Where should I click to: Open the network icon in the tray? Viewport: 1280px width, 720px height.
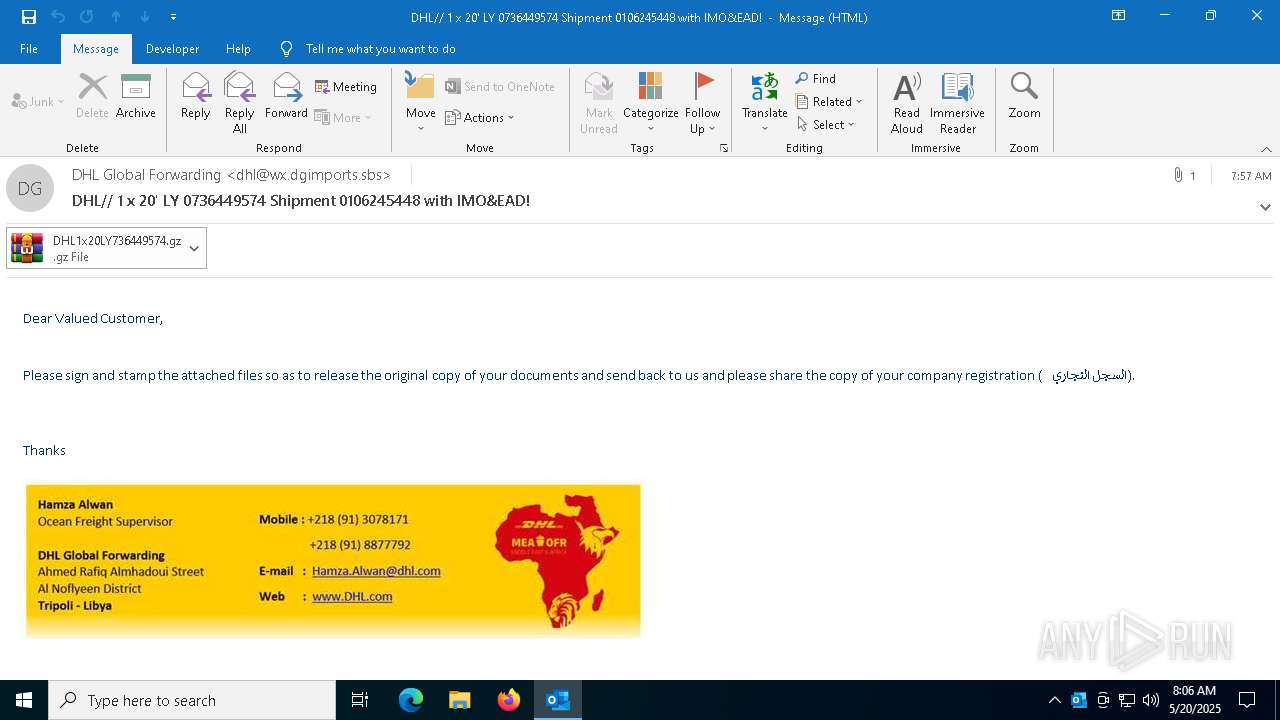[1127, 700]
